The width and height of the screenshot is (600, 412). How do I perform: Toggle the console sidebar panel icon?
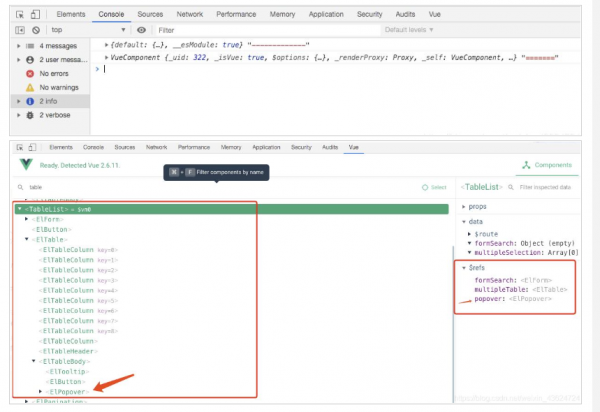pyautogui.click(x=20, y=31)
